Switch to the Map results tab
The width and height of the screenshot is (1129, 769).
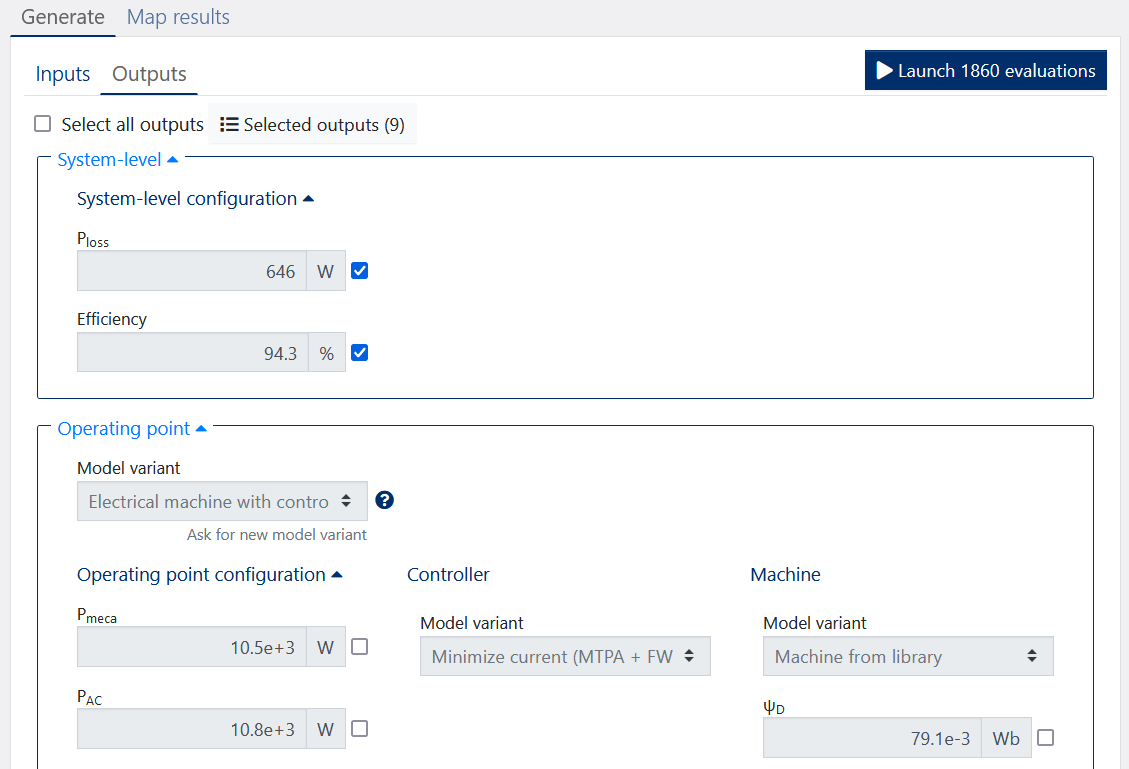coord(178,17)
